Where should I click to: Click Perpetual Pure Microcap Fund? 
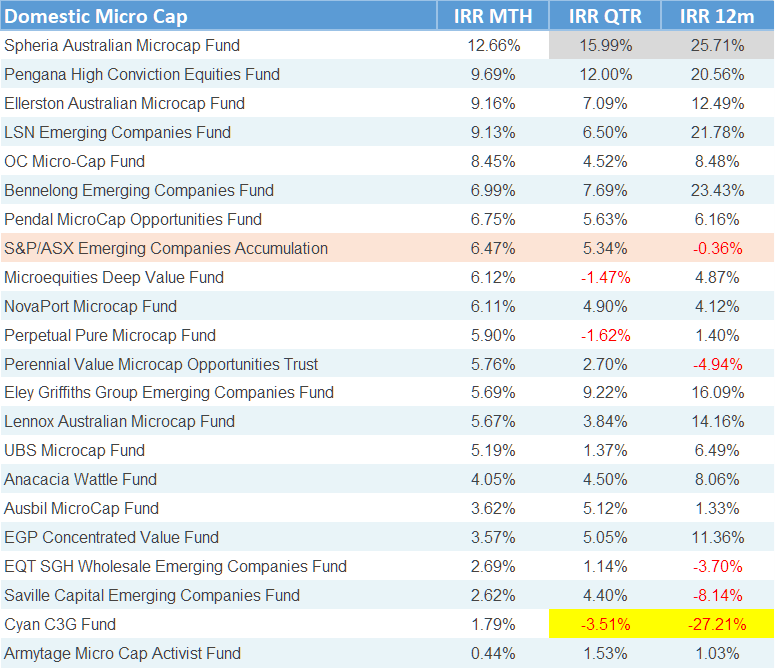pos(110,335)
